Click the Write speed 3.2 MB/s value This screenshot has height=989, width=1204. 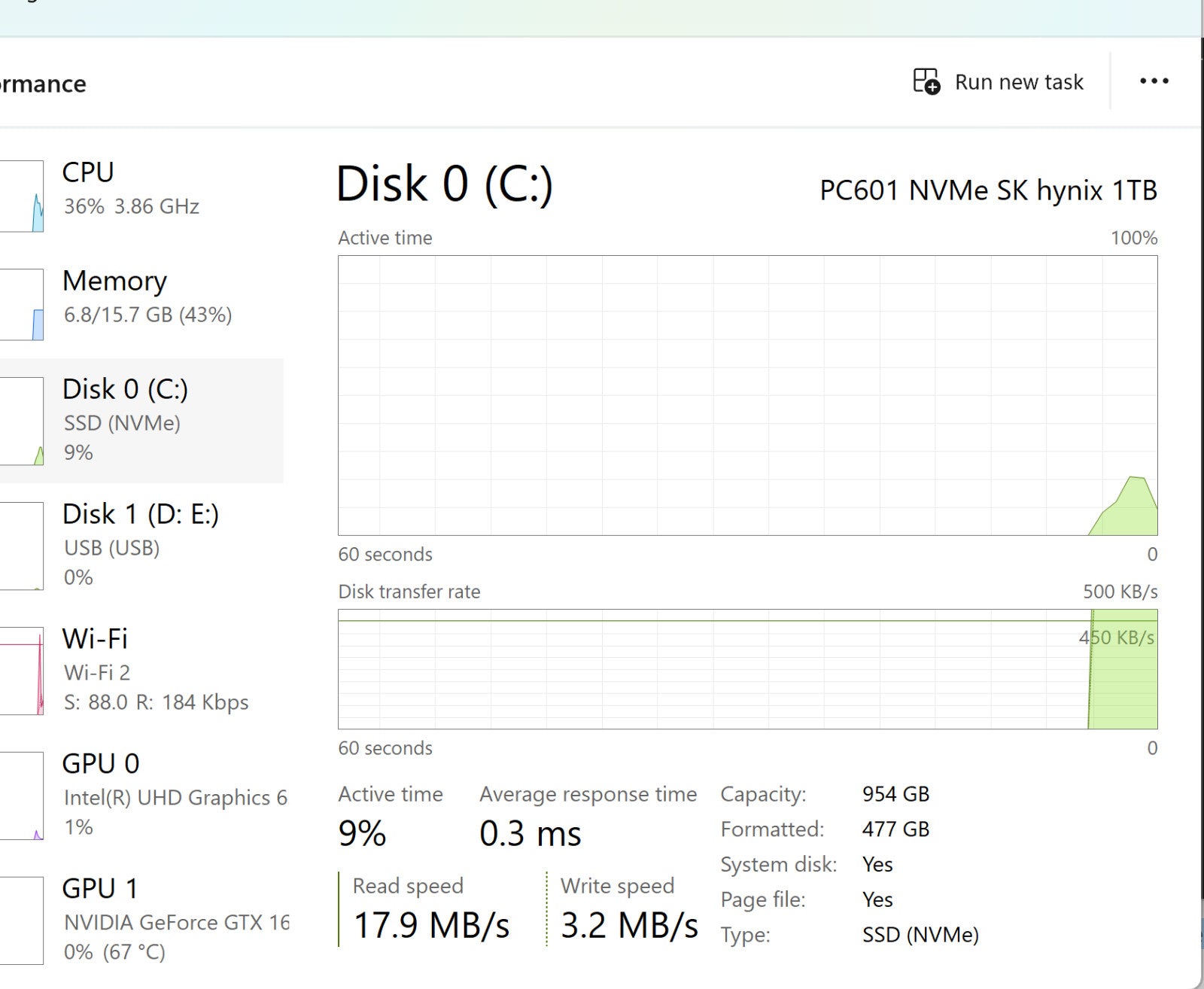(x=629, y=925)
